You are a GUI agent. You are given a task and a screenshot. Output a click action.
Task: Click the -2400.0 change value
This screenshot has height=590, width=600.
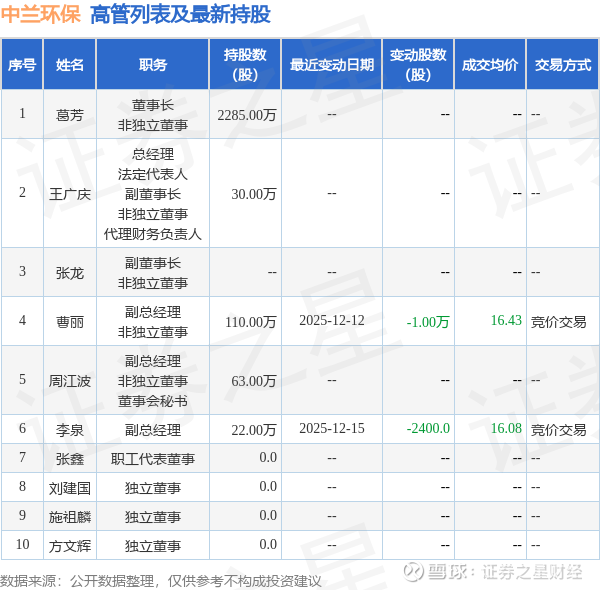pos(428,429)
